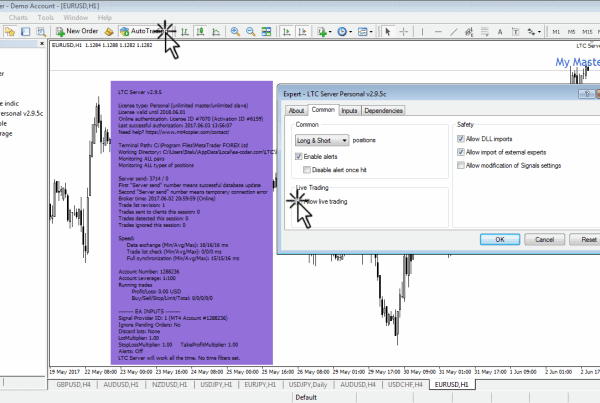Open the Navigator panel from the toolbar
The height and width of the screenshot is (403, 600).
tap(10, 32)
